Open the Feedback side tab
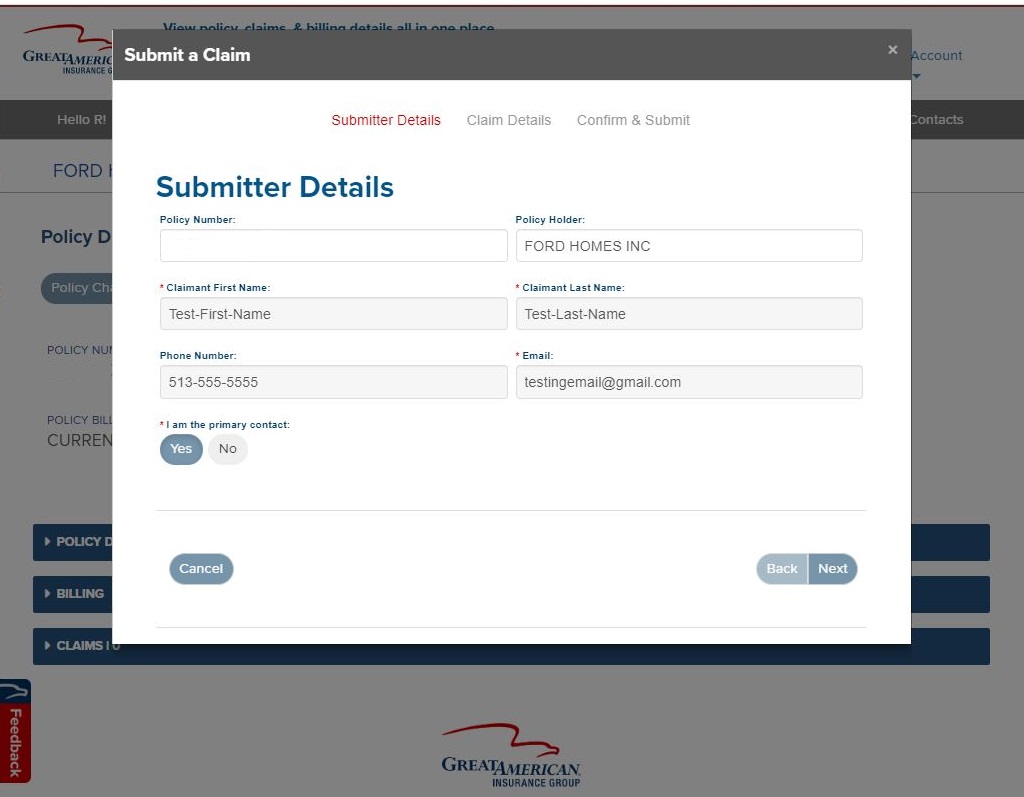 [15, 732]
